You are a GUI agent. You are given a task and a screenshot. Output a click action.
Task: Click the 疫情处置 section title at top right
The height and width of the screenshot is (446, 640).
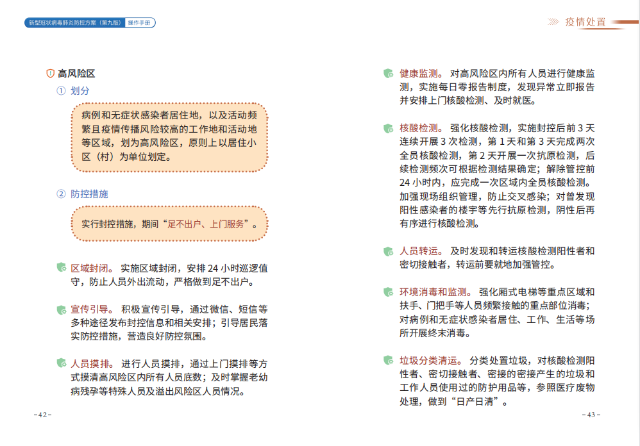click(x=586, y=21)
